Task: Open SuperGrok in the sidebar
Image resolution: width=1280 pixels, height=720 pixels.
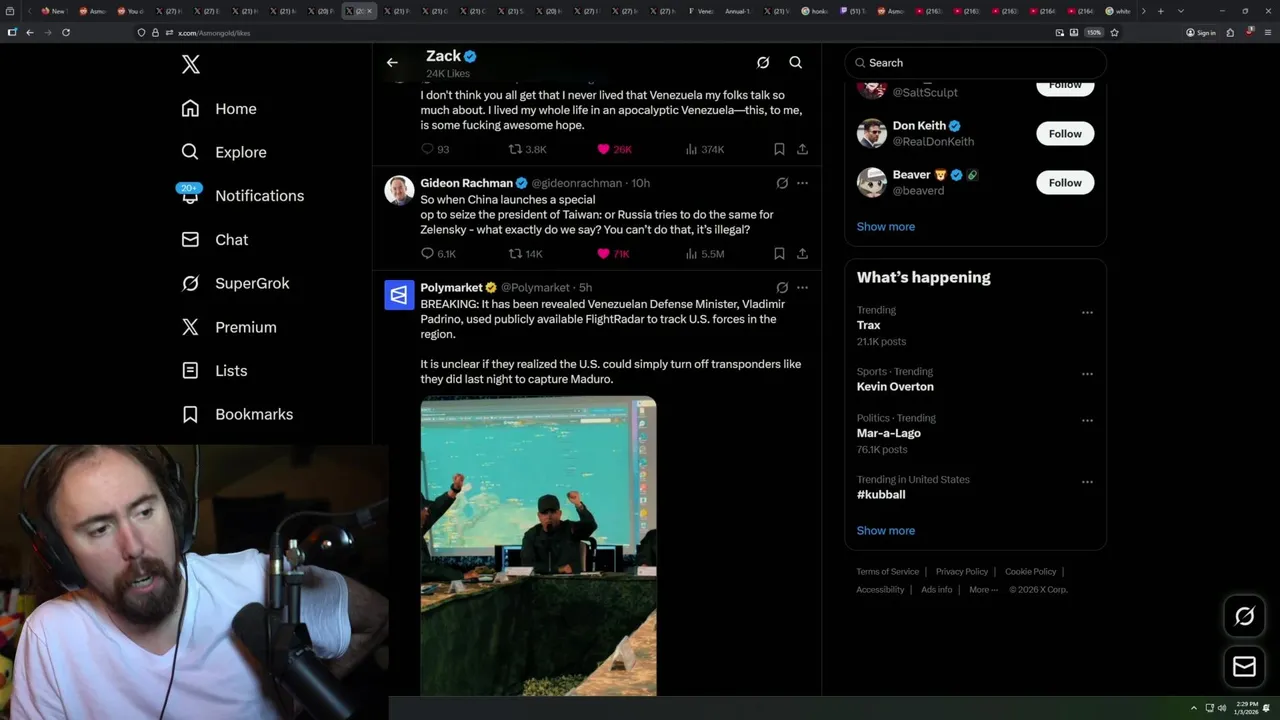Action: [x=236, y=283]
